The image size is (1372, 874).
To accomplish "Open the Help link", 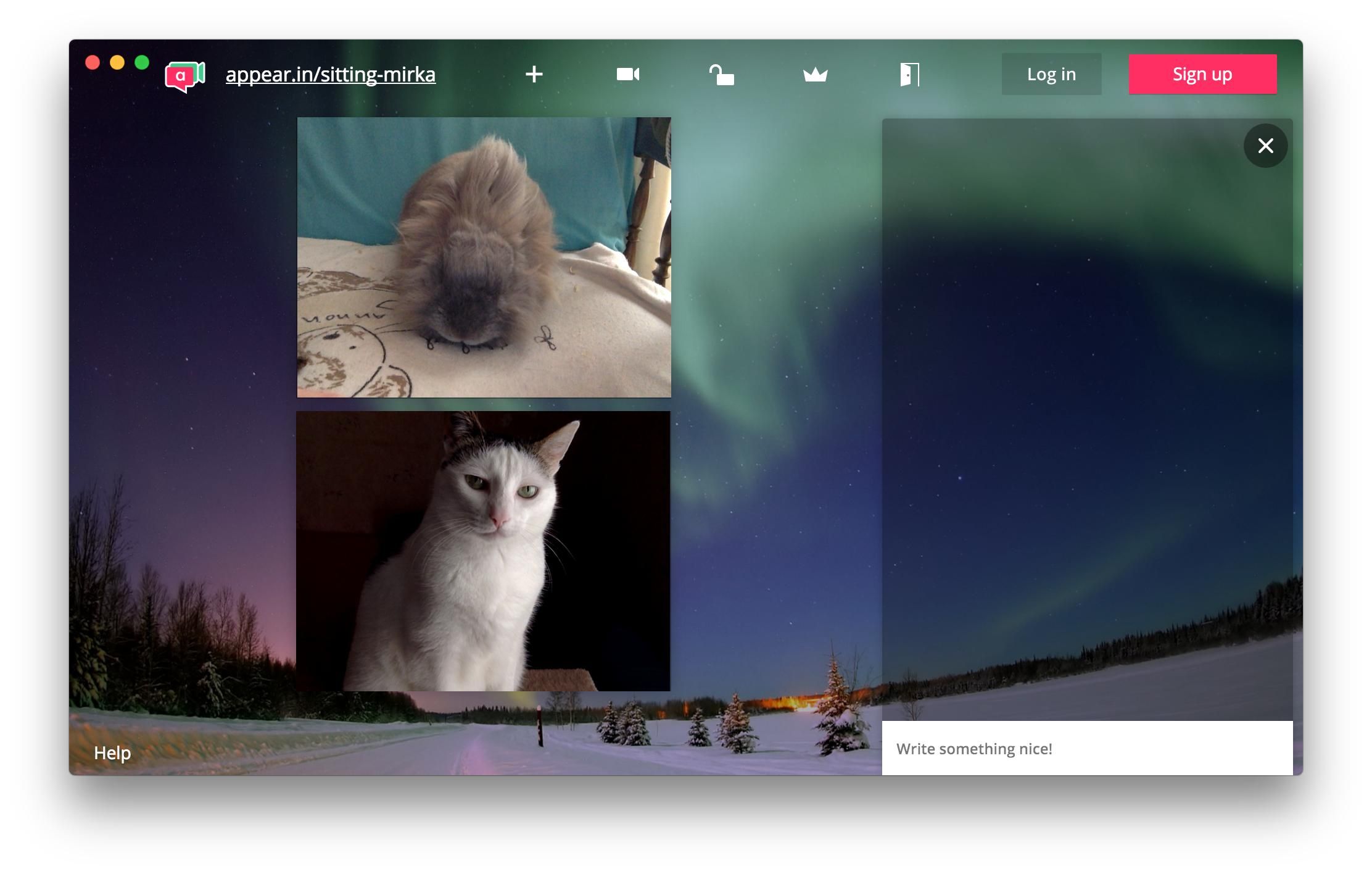I will click(112, 752).
